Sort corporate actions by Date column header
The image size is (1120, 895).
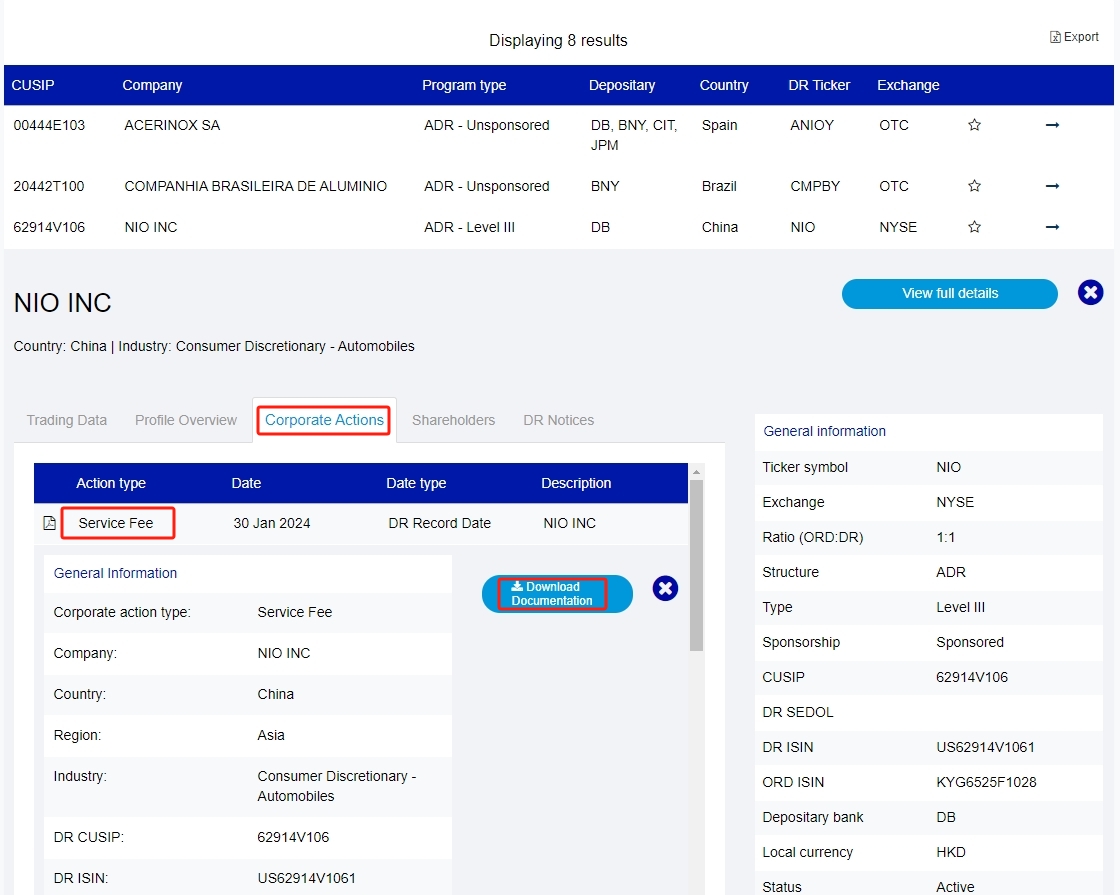[246, 483]
